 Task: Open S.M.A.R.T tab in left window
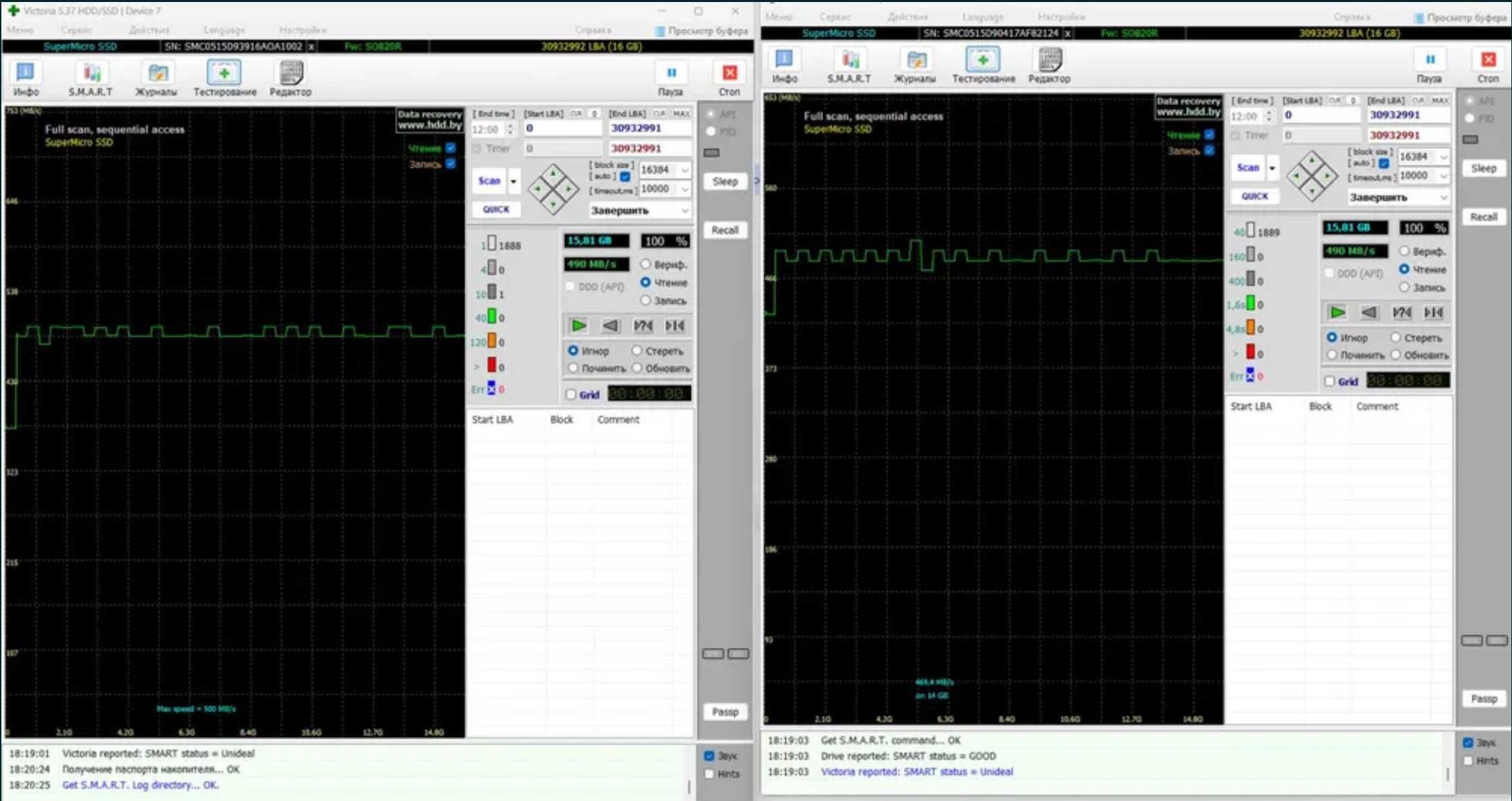tap(90, 79)
